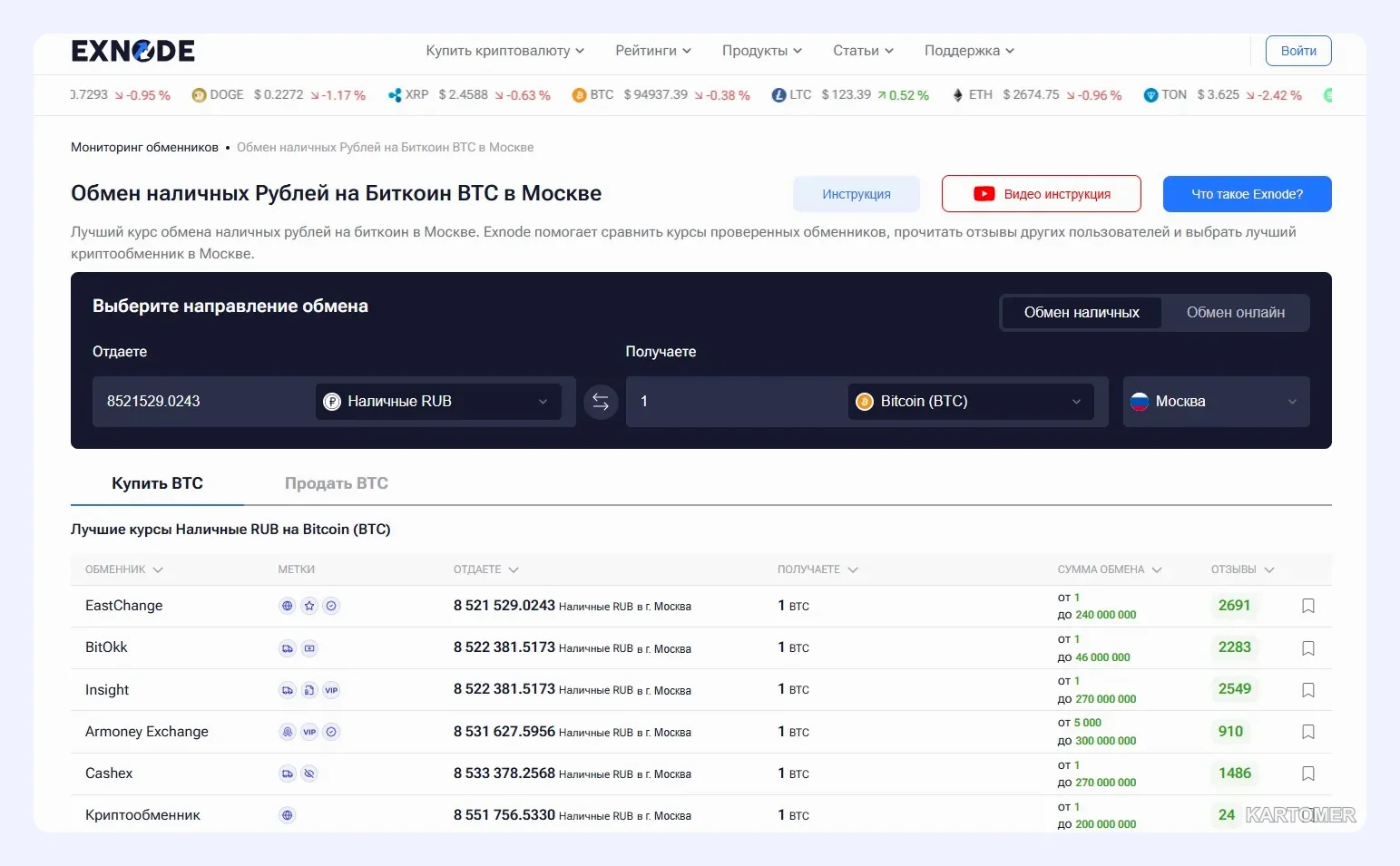Open the Поддержка menu
The image size is (1400, 866).
(x=969, y=51)
